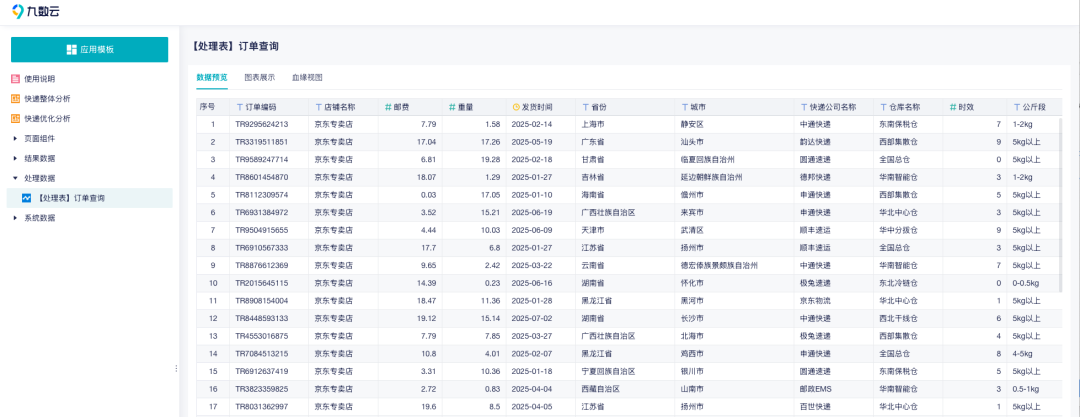Click the 东北冷链仓 warehouse cell
Screen dimensions: 1080x417
(x=899, y=283)
